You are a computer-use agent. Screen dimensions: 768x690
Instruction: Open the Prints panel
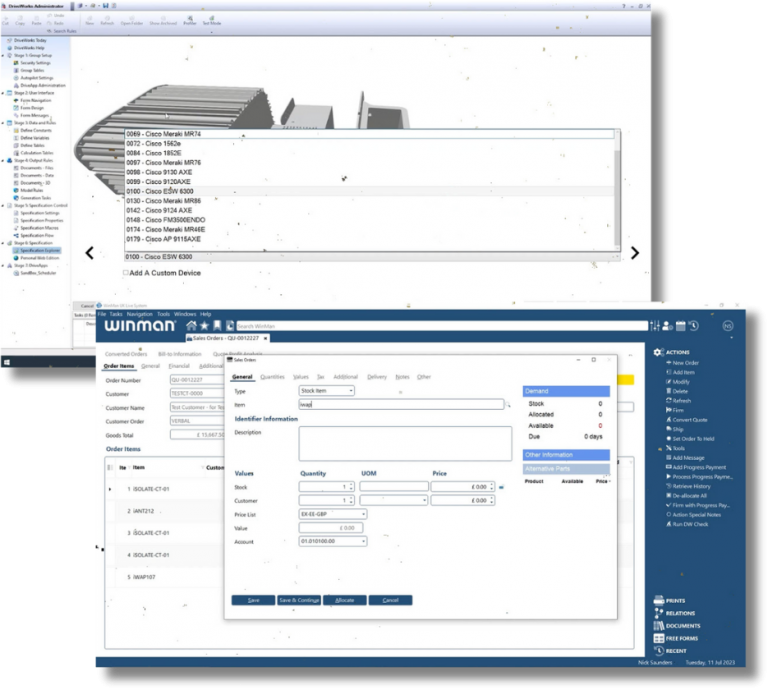tap(670, 600)
